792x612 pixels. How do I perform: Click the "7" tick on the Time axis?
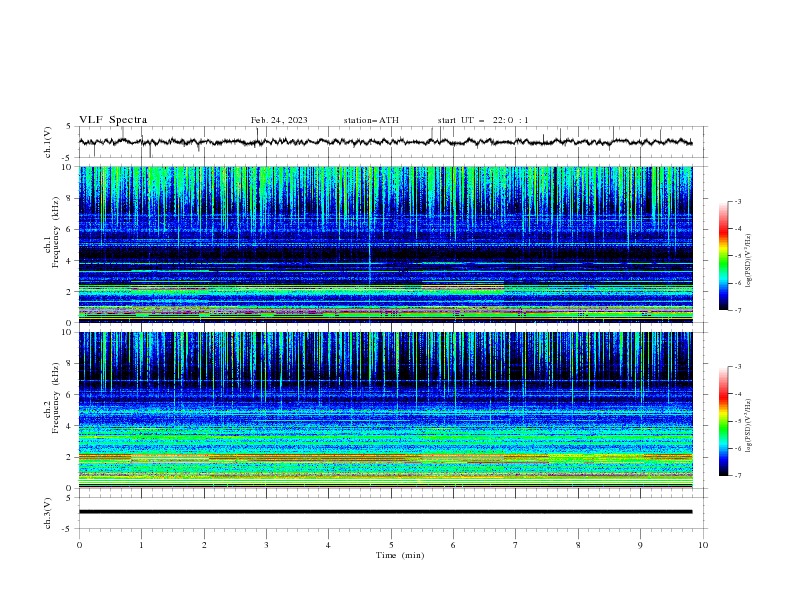pyautogui.click(x=516, y=545)
